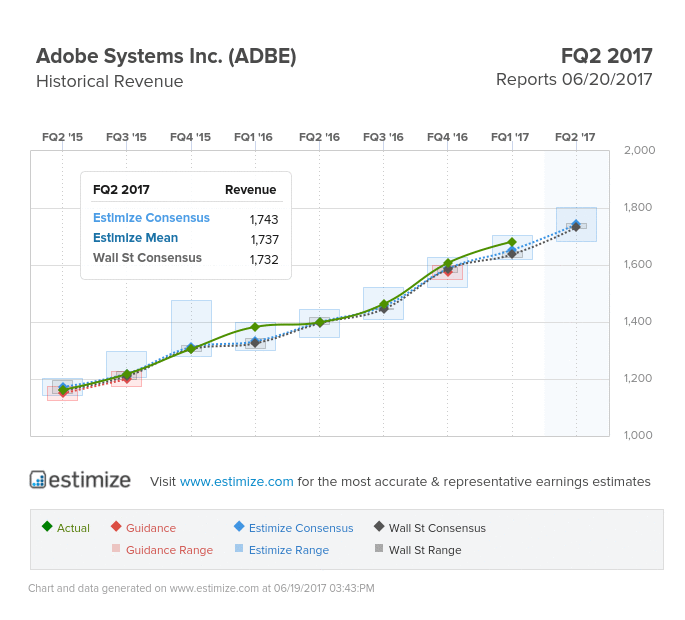Click the 2,000 y-axis label
685x620 pixels.
(x=639, y=150)
